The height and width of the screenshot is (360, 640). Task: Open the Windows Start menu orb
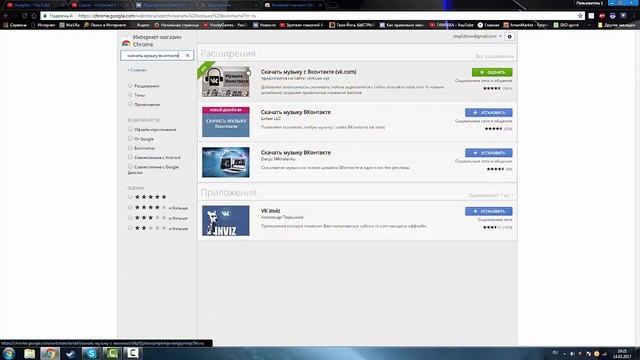coord(9,353)
